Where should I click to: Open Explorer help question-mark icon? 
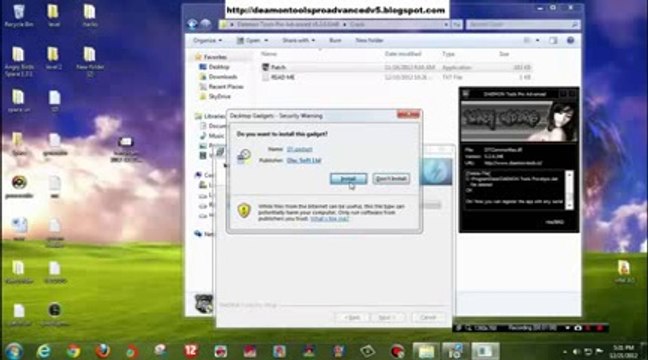pos(571,41)
